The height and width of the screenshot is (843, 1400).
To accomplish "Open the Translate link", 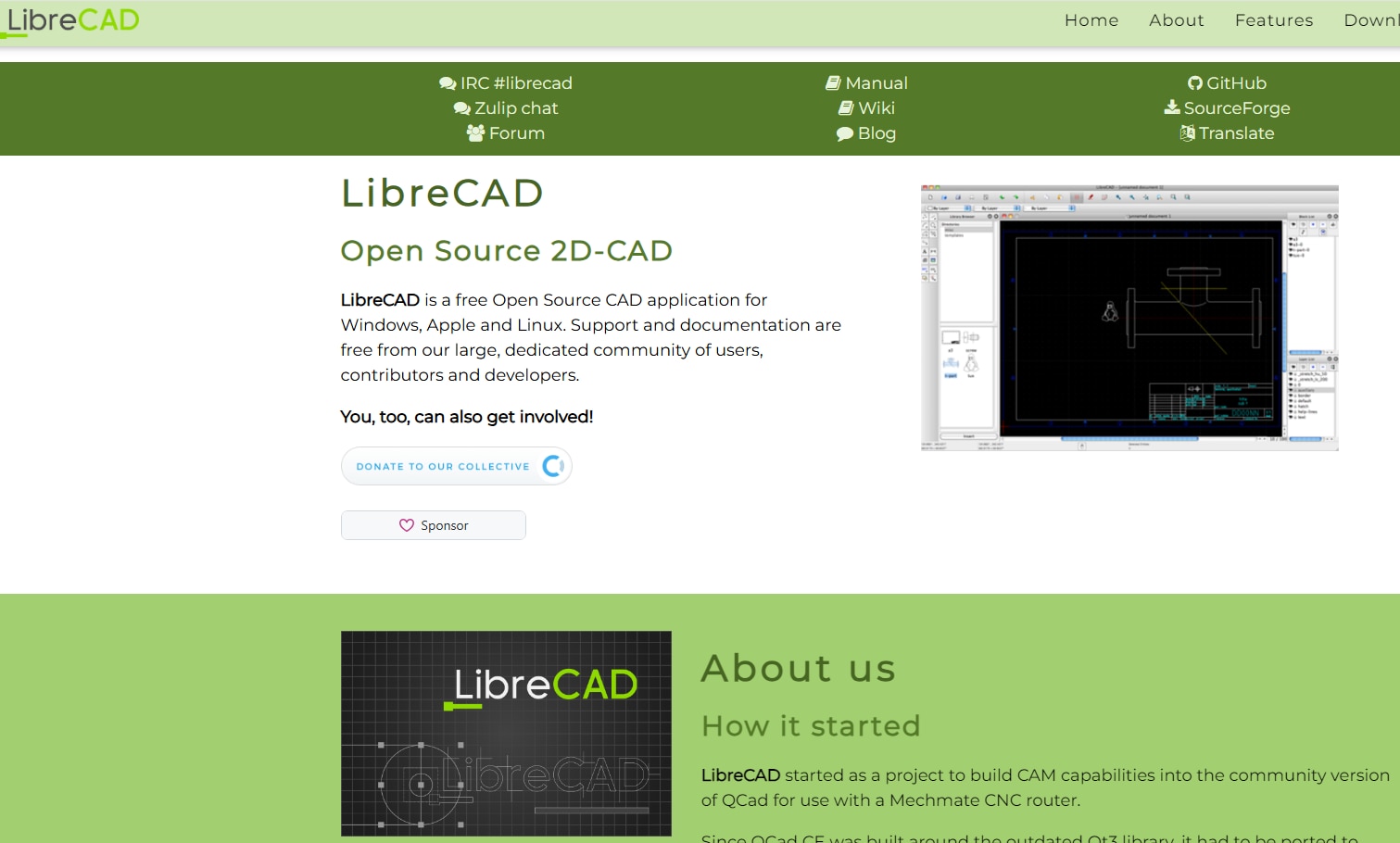I will tap(1237, 133).
